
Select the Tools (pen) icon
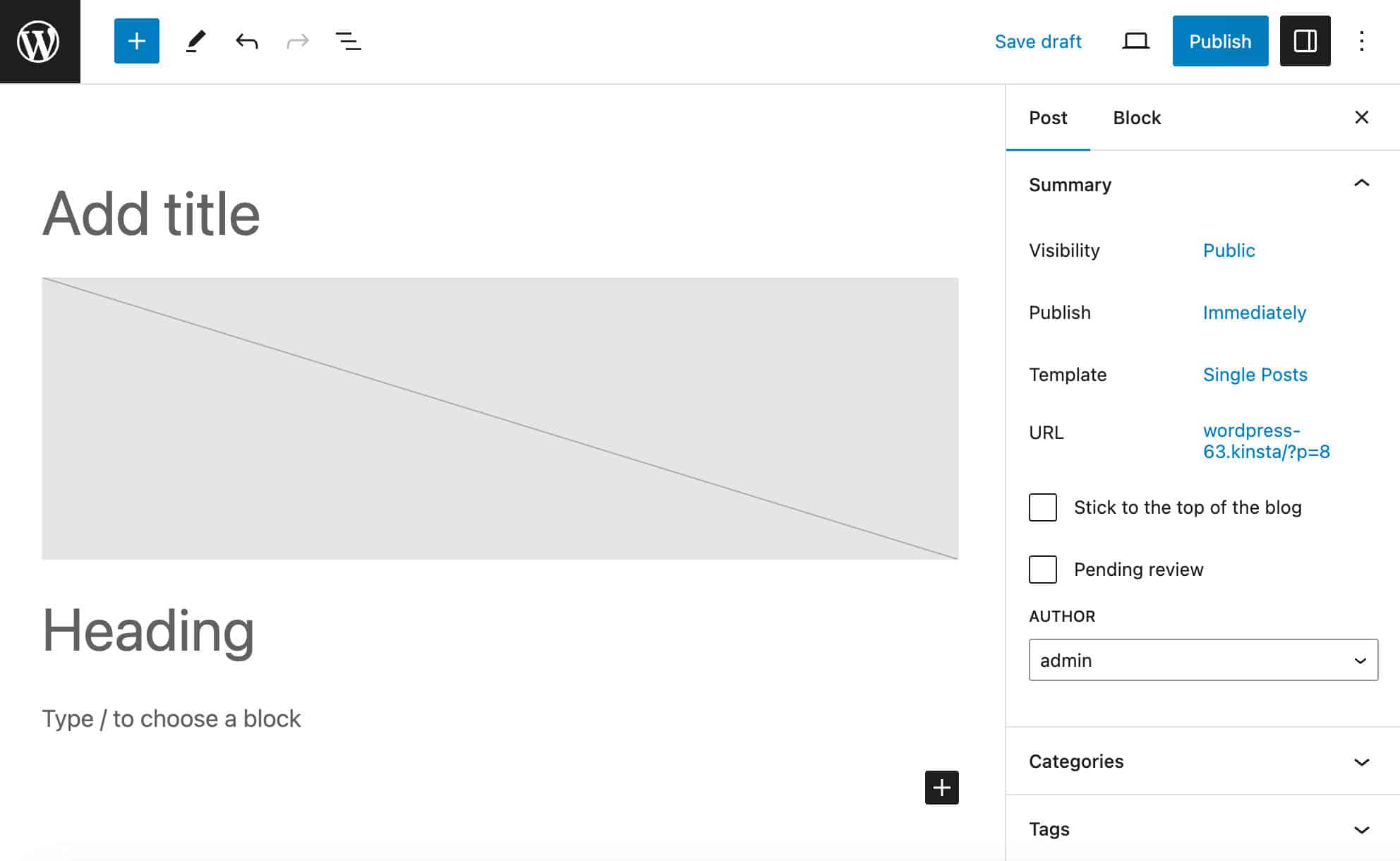(x=196, y=41)
